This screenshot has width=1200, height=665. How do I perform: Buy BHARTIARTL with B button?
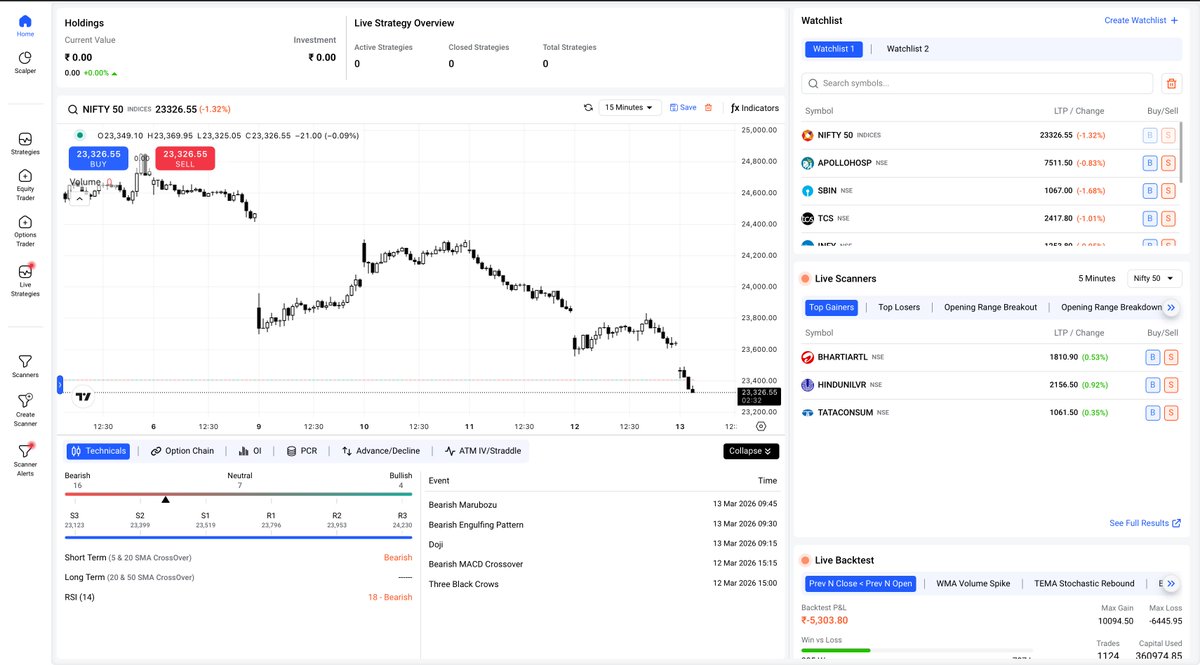tap(1151, 357)
